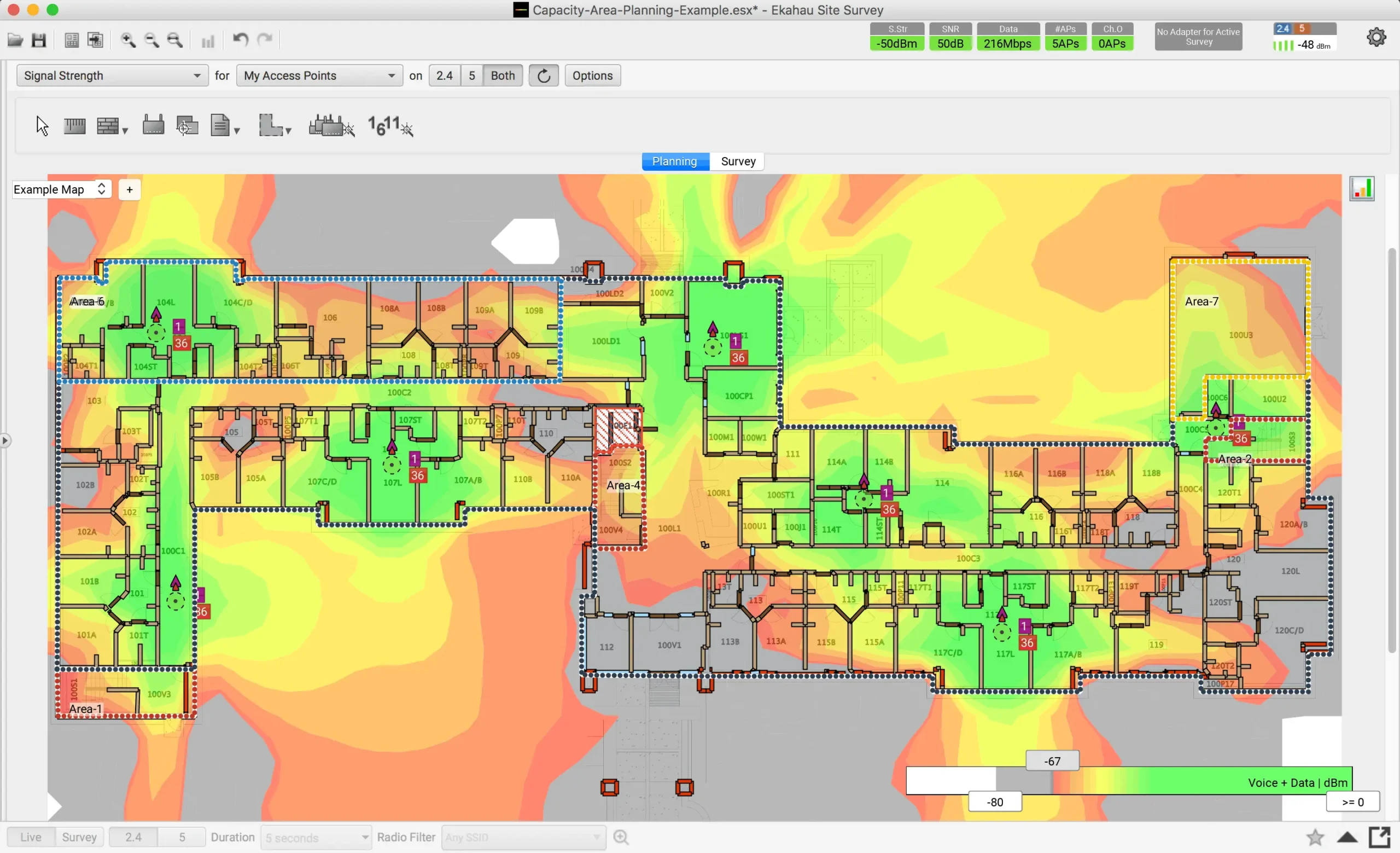This screenshot has height=853, width=1400.
Task: Open the Signal Strength dropdown
Action: tap(110, 75)
